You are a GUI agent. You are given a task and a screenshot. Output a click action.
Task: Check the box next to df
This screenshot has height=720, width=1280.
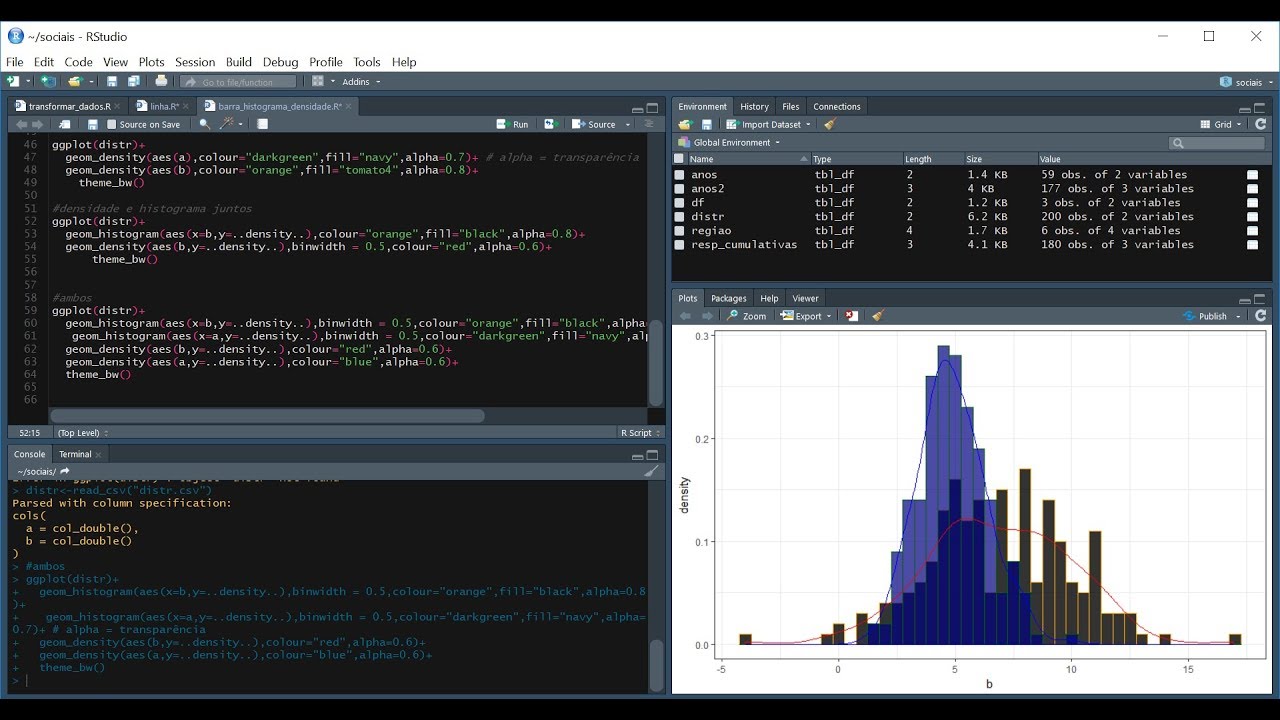point(679,203)
